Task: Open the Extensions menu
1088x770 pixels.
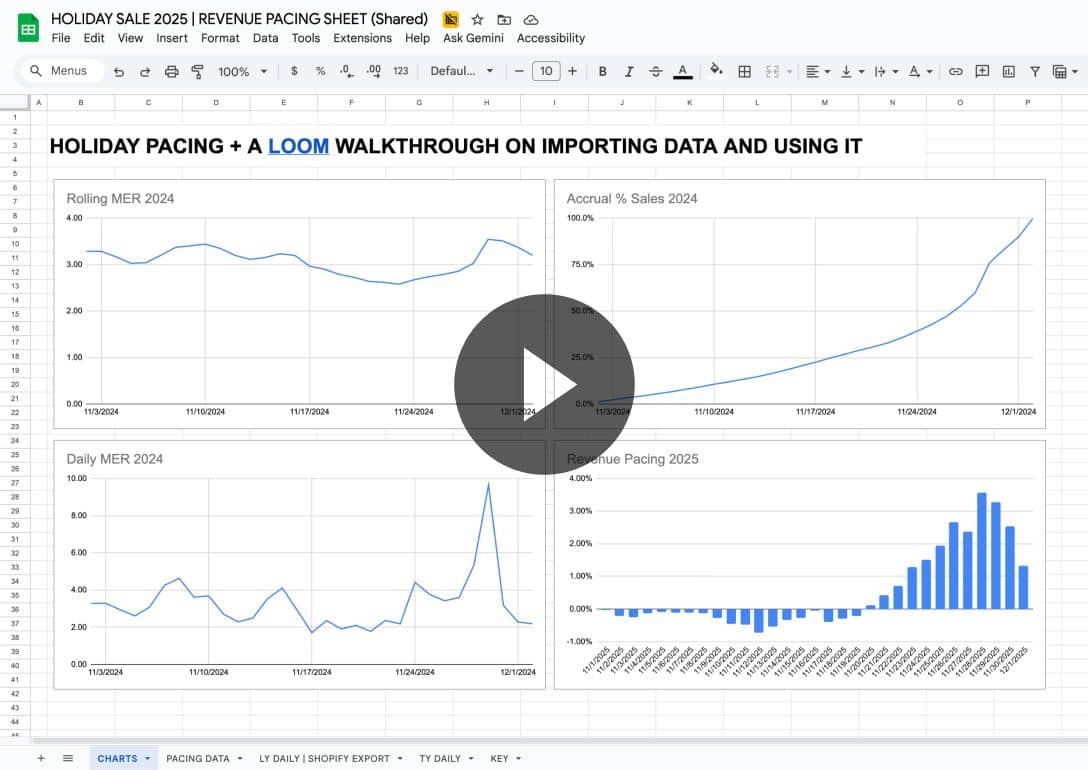Action: pyautogui.click(x=362, y=38)
